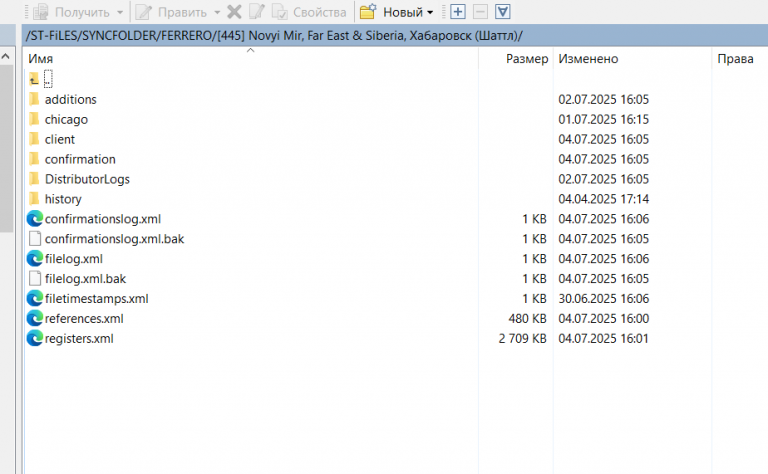Select filelog.xml file
The image size is (768, 474).
pyautogui.click(x=73, y=259)
